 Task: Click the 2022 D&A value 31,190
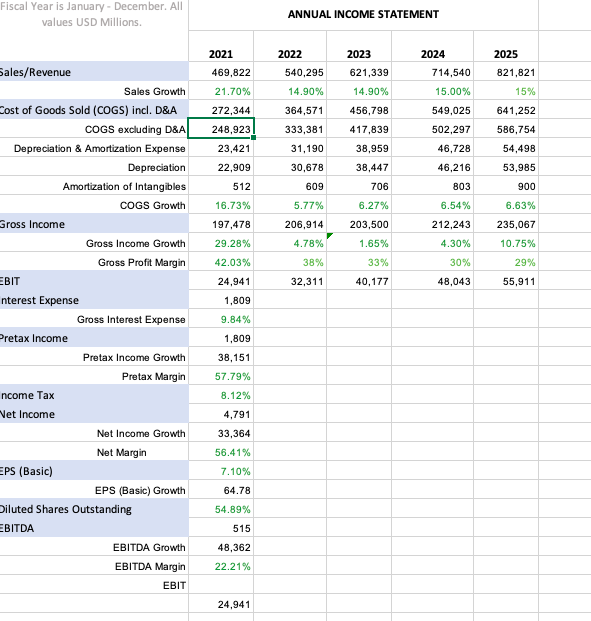(290, 148)
